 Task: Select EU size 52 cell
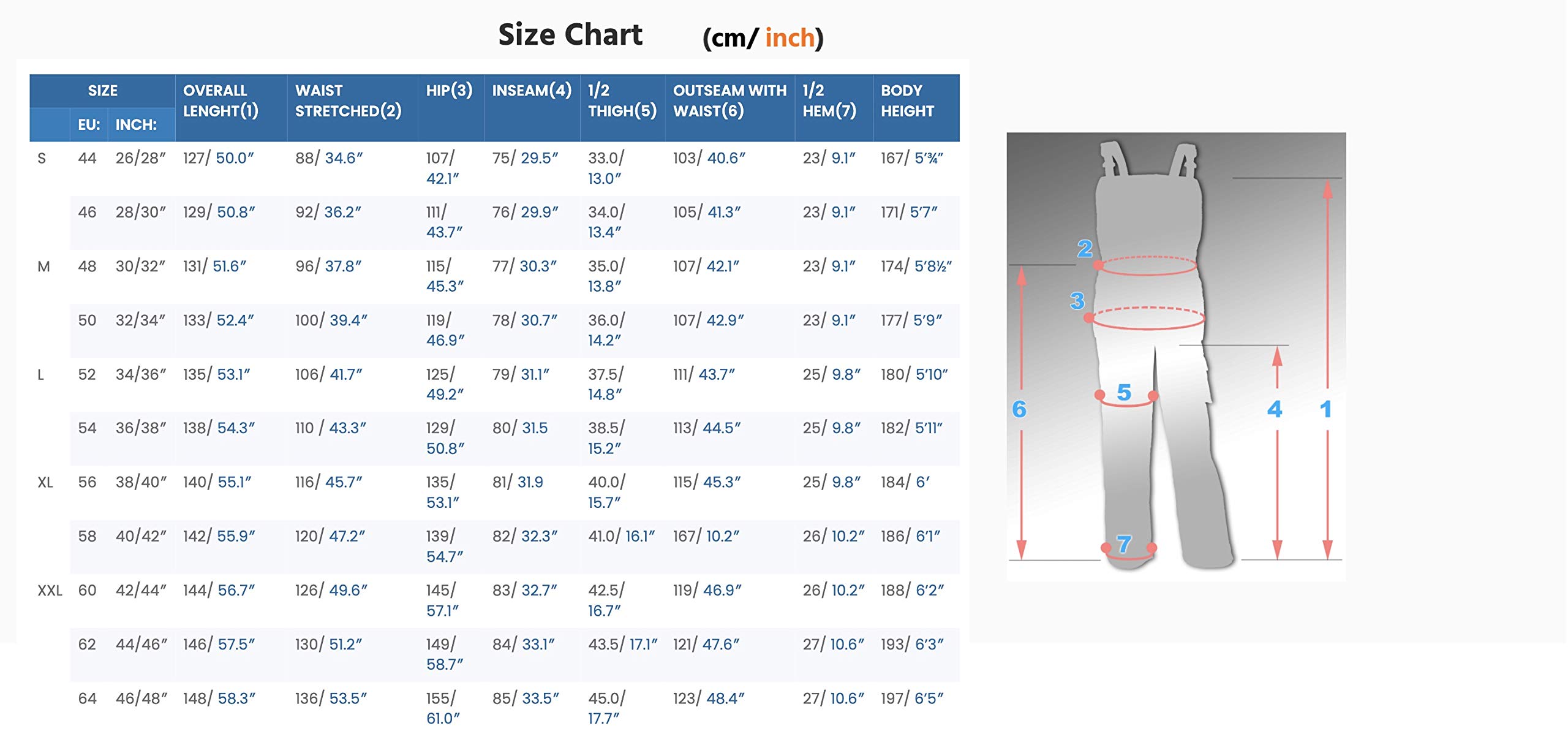[x=87, y=374]
